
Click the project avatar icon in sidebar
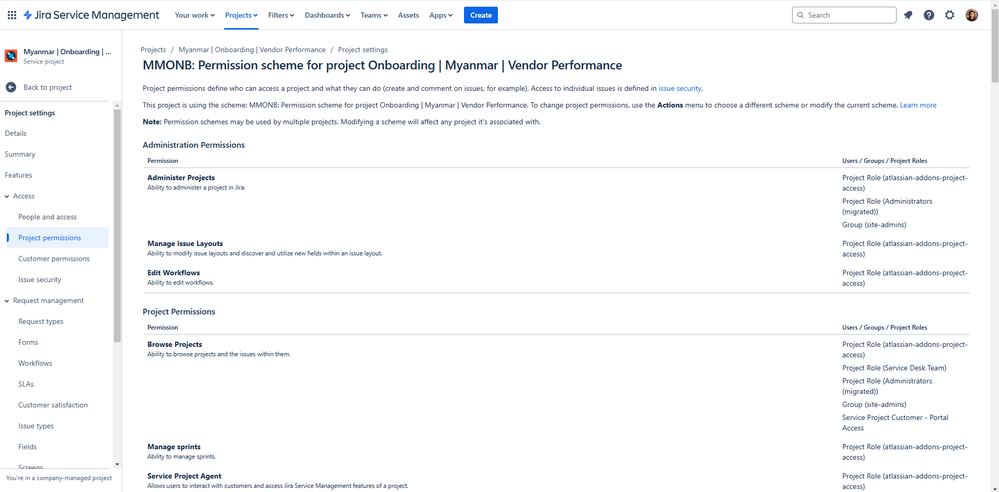pos(11,56)
